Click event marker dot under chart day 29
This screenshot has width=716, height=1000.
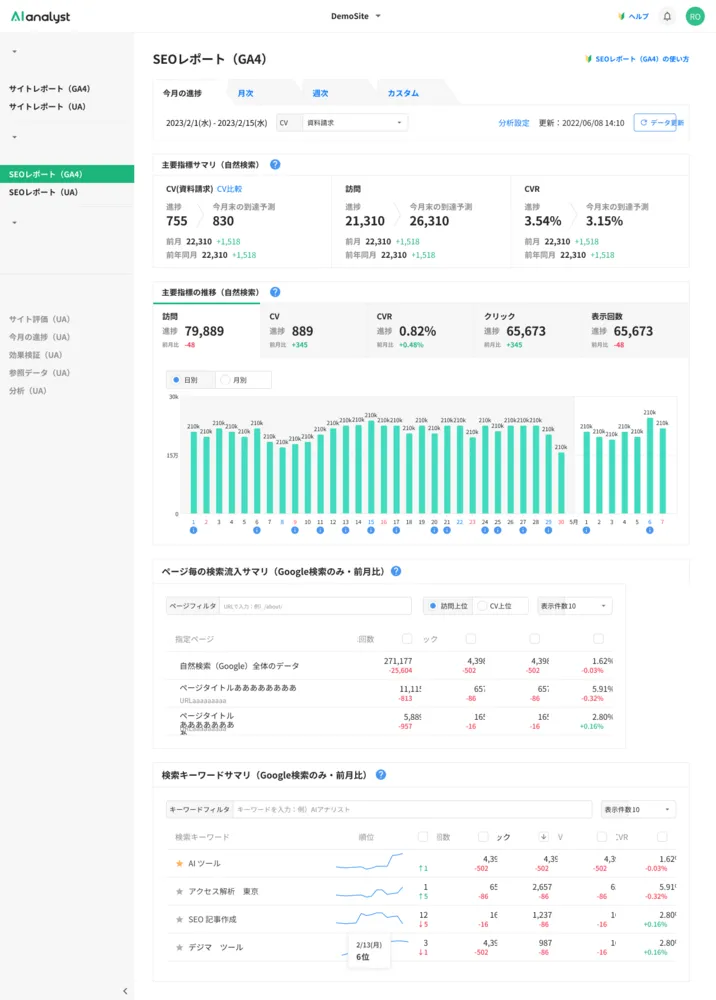548,531
